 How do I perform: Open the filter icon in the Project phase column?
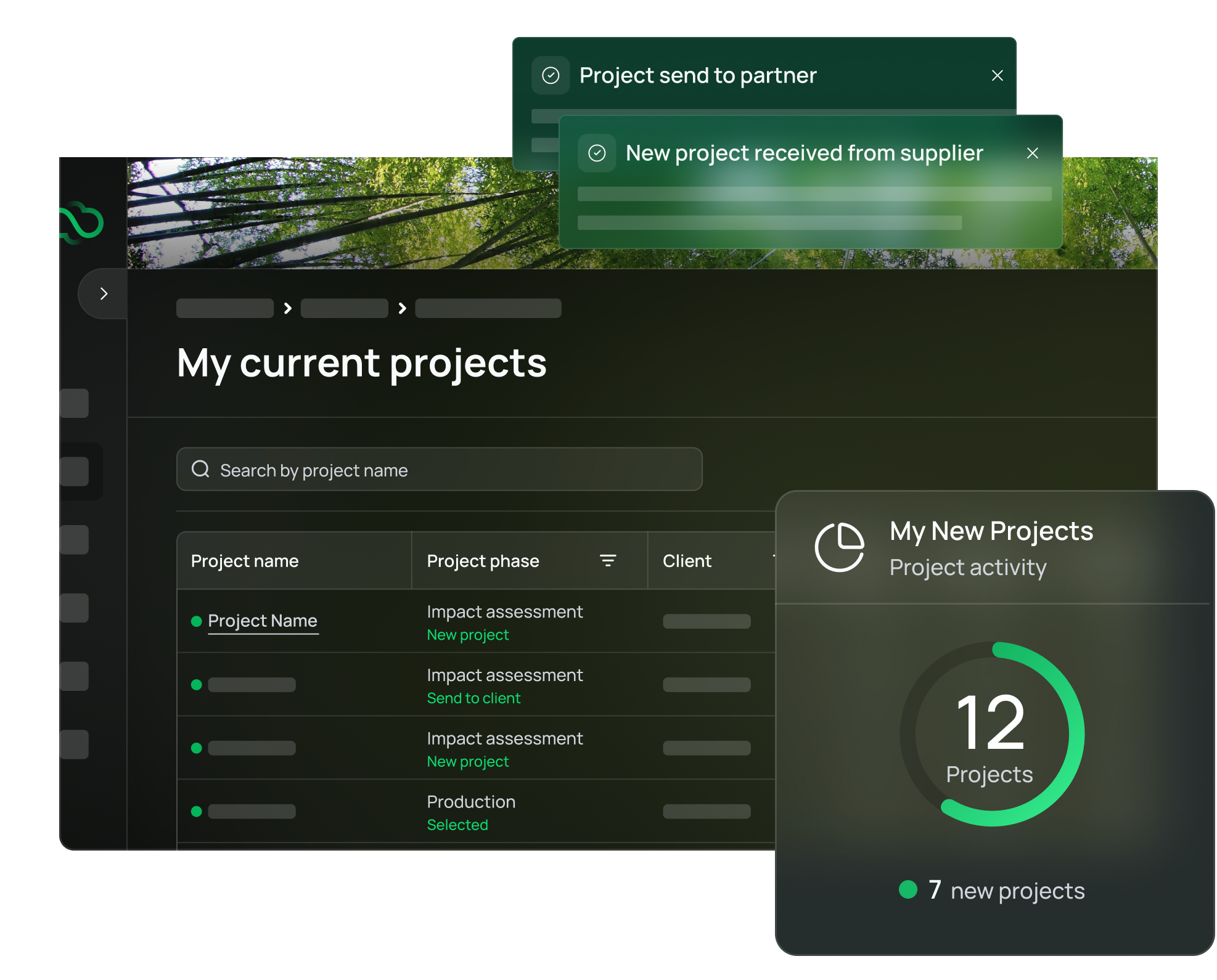[x=608, y=560]
